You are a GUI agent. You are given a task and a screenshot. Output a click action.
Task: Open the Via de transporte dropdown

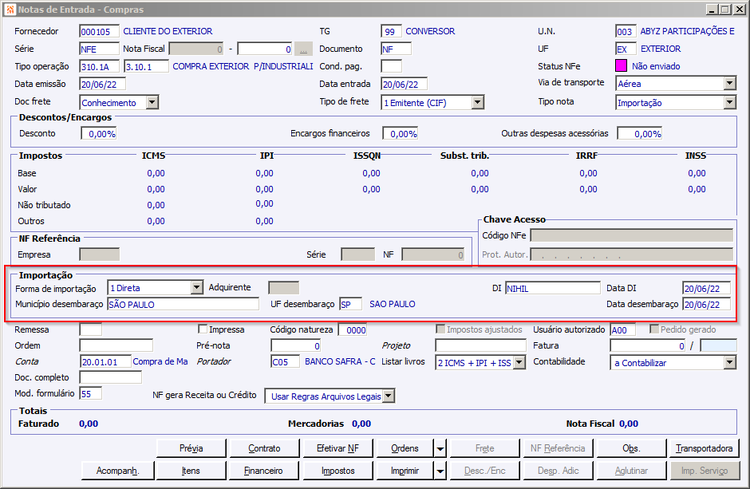(x=728, y=84)
